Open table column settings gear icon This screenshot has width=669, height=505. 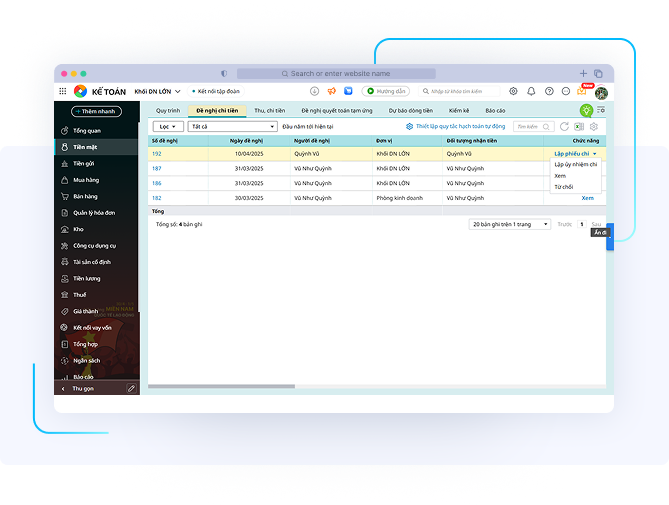(x=594, y=127)
